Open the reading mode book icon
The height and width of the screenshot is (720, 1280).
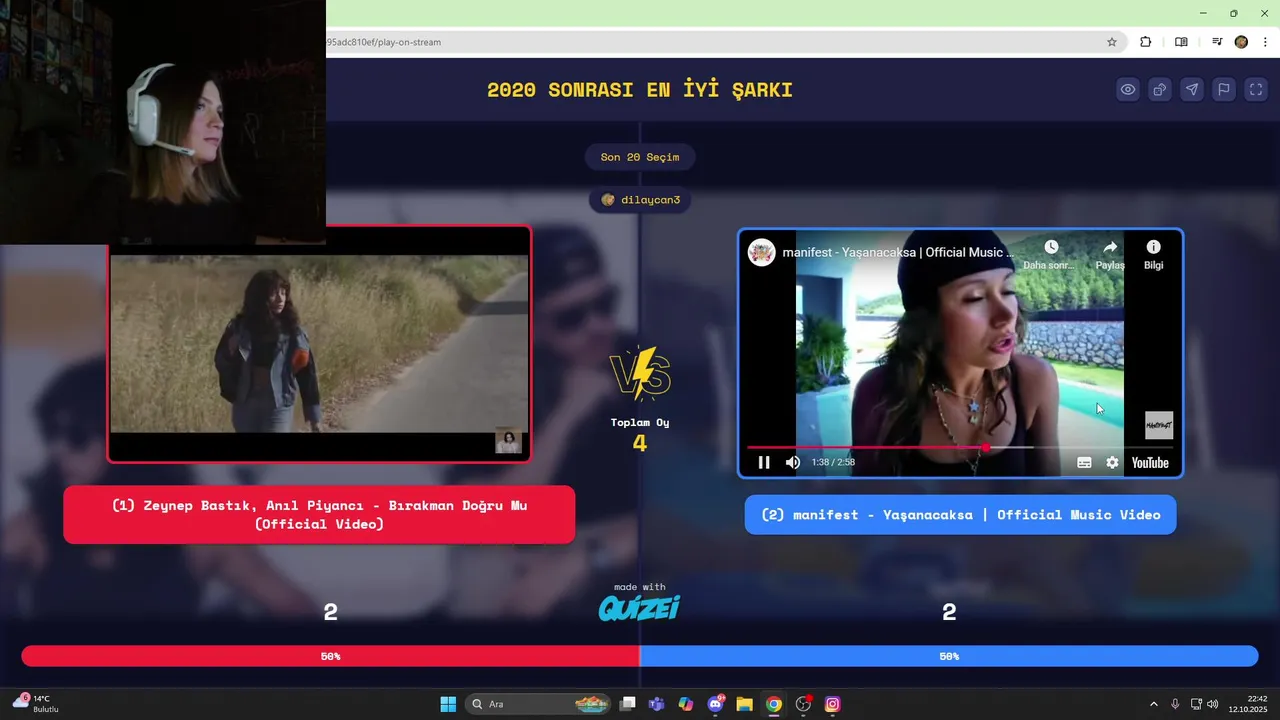click(x=1181, y=42)
